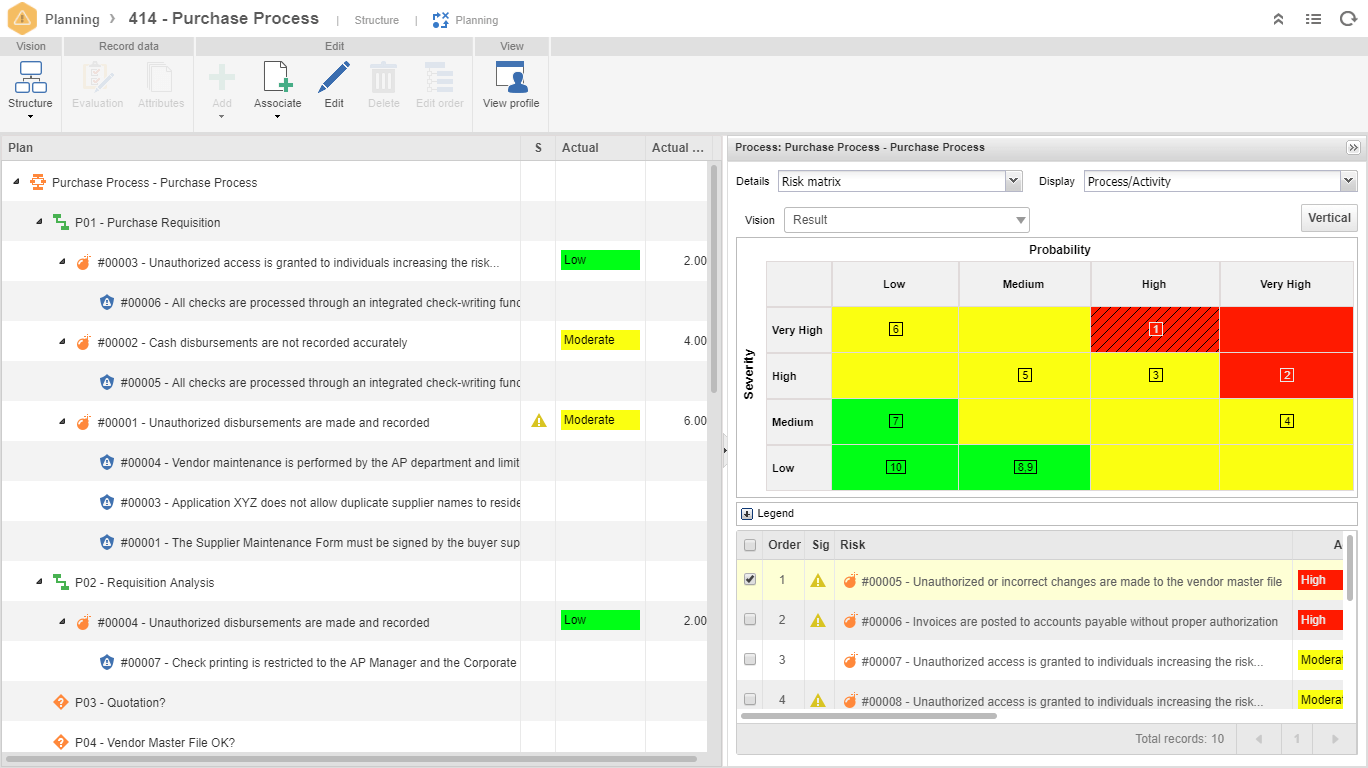The image size is (1368, 768).
Task: Click the red High level of risk #00005
Action: [1320, 580]
